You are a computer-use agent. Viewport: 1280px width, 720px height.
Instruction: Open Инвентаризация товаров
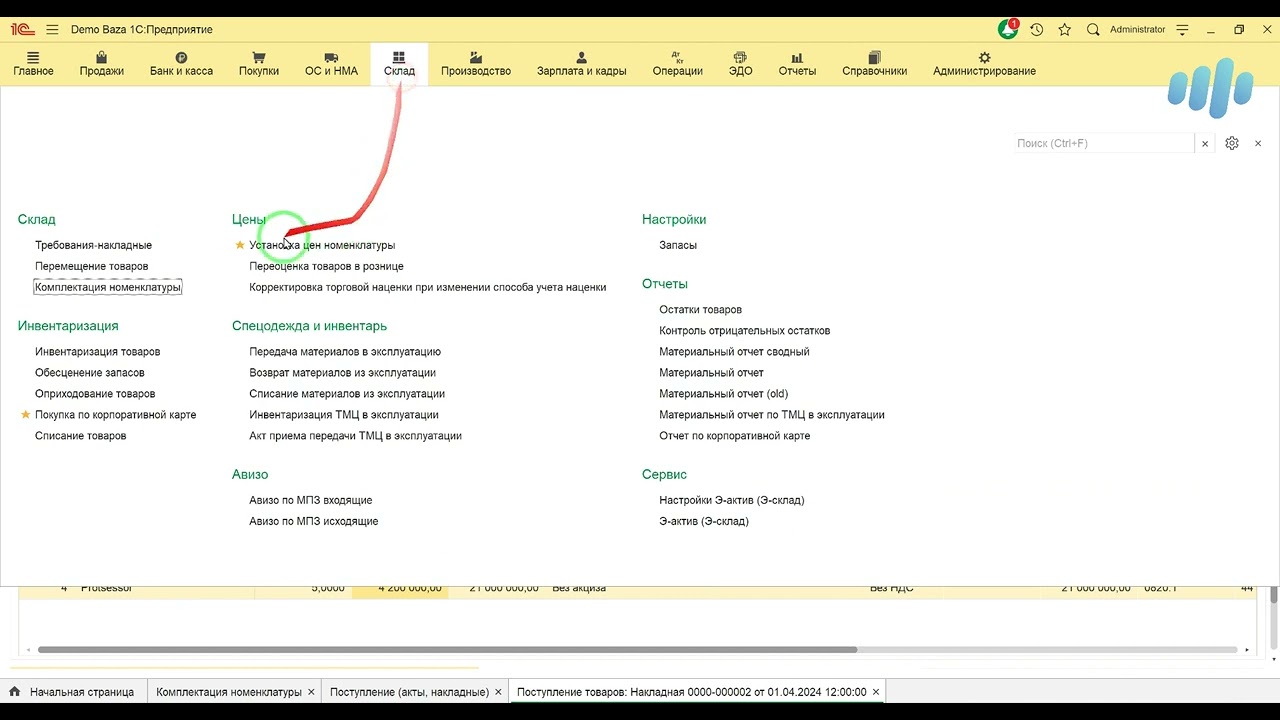[97, 352]
